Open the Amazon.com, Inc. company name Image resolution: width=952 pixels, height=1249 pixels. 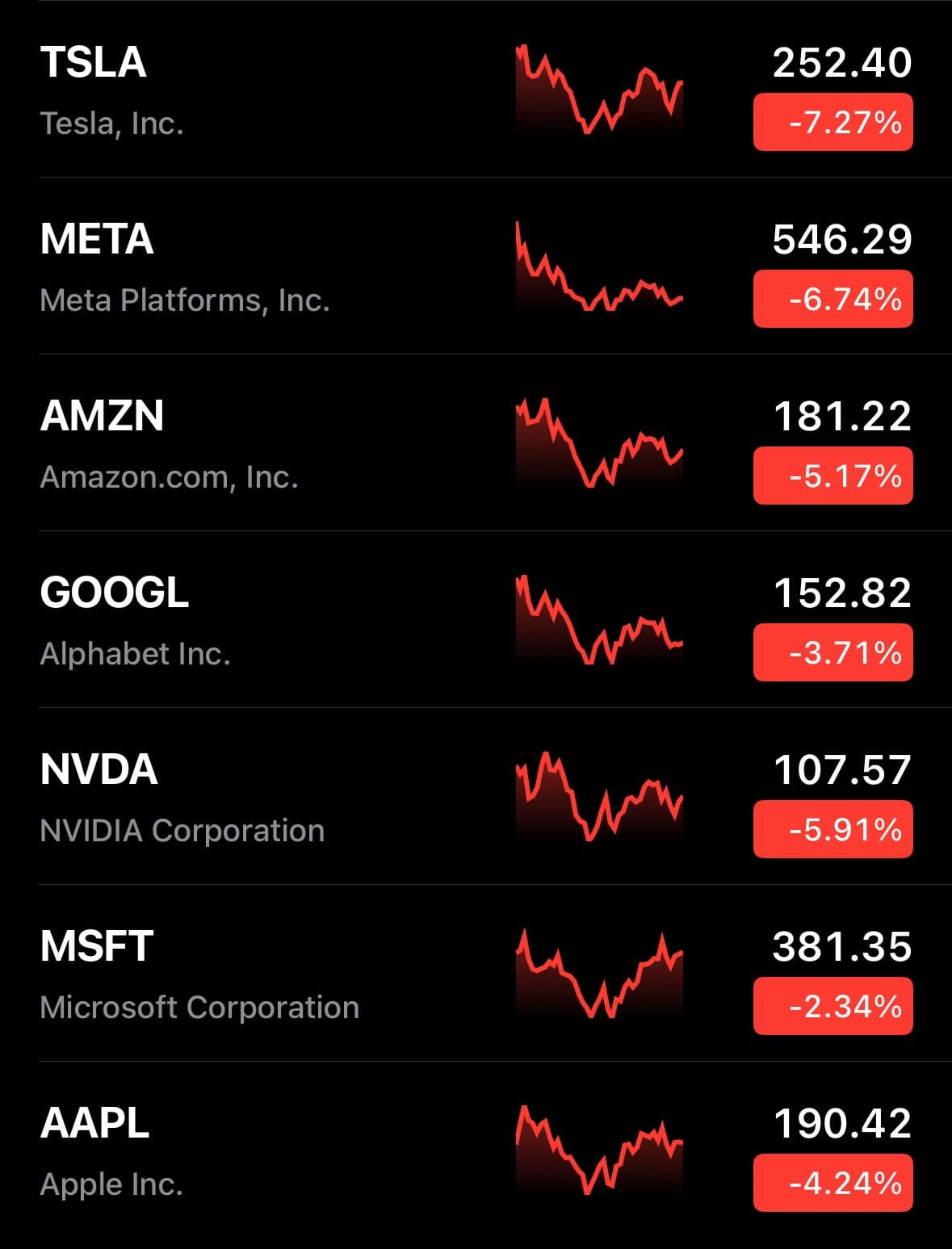click(170, 476)
